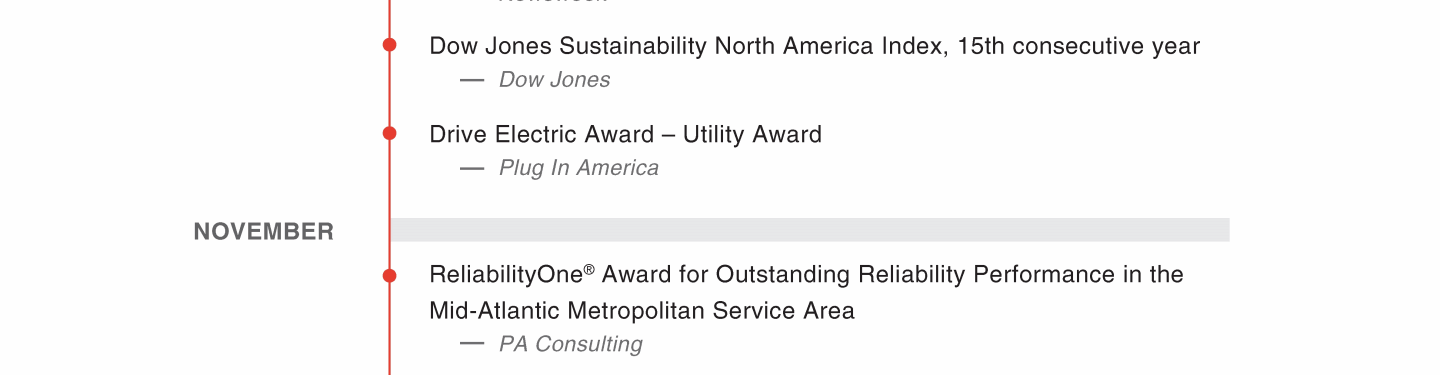Click the registered trademark symbol after ReliabilityOne

(589, 269)
